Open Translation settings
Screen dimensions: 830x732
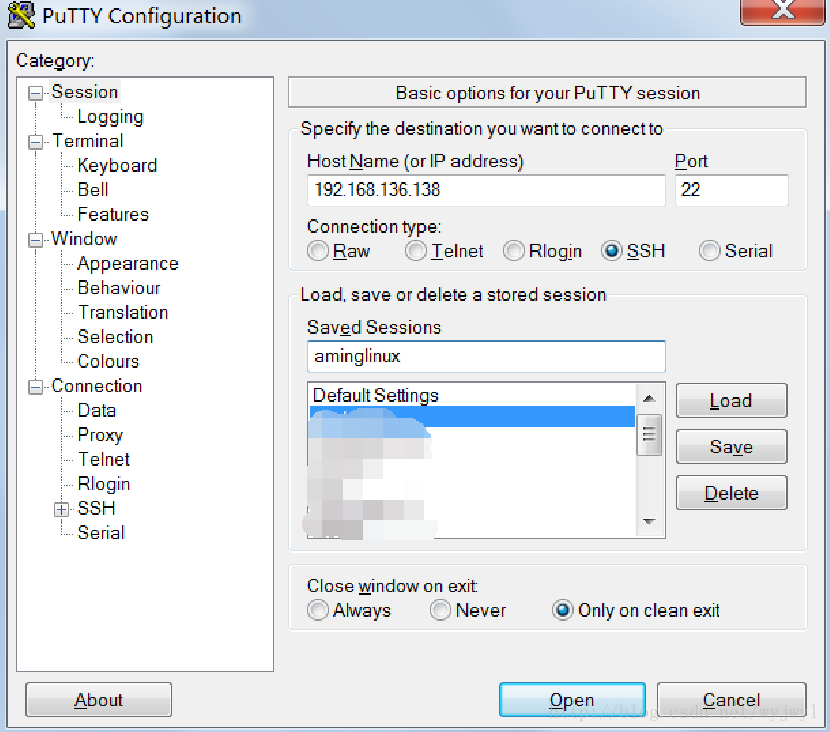tap(123, 312)
